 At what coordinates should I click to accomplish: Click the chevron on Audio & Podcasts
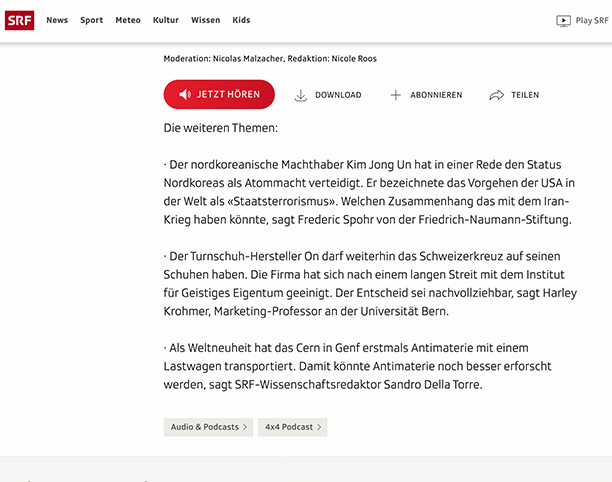pyautogui.click(x=245, y=427)
